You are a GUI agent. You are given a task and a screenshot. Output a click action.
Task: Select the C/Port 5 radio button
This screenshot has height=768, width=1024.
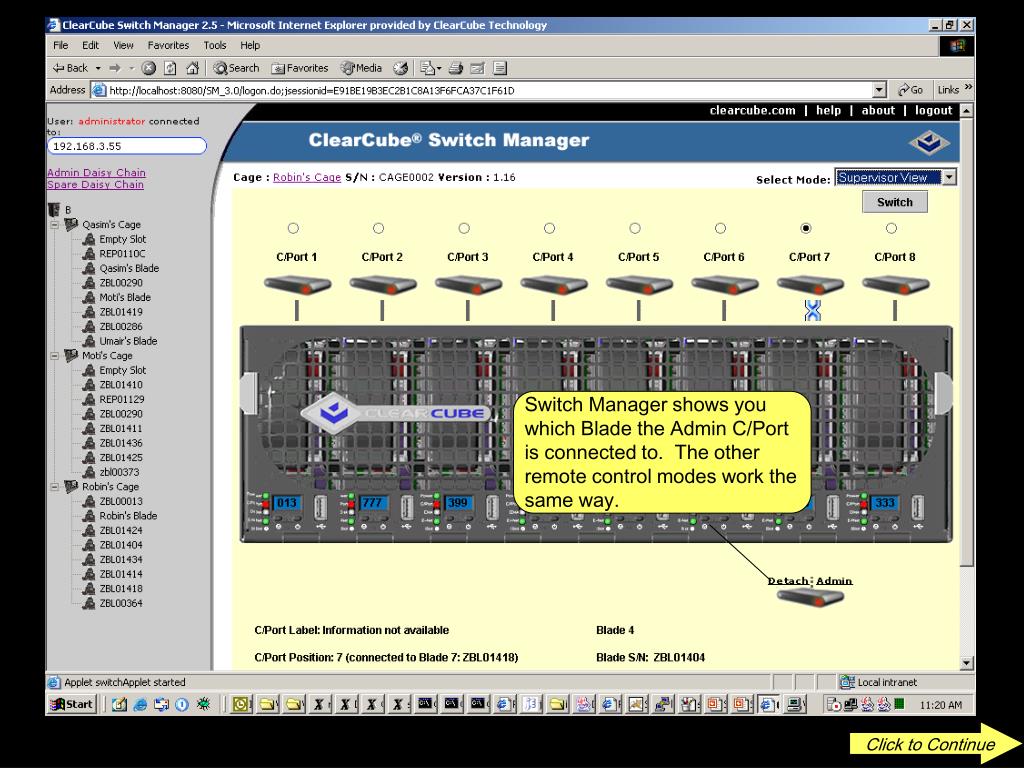635,228
